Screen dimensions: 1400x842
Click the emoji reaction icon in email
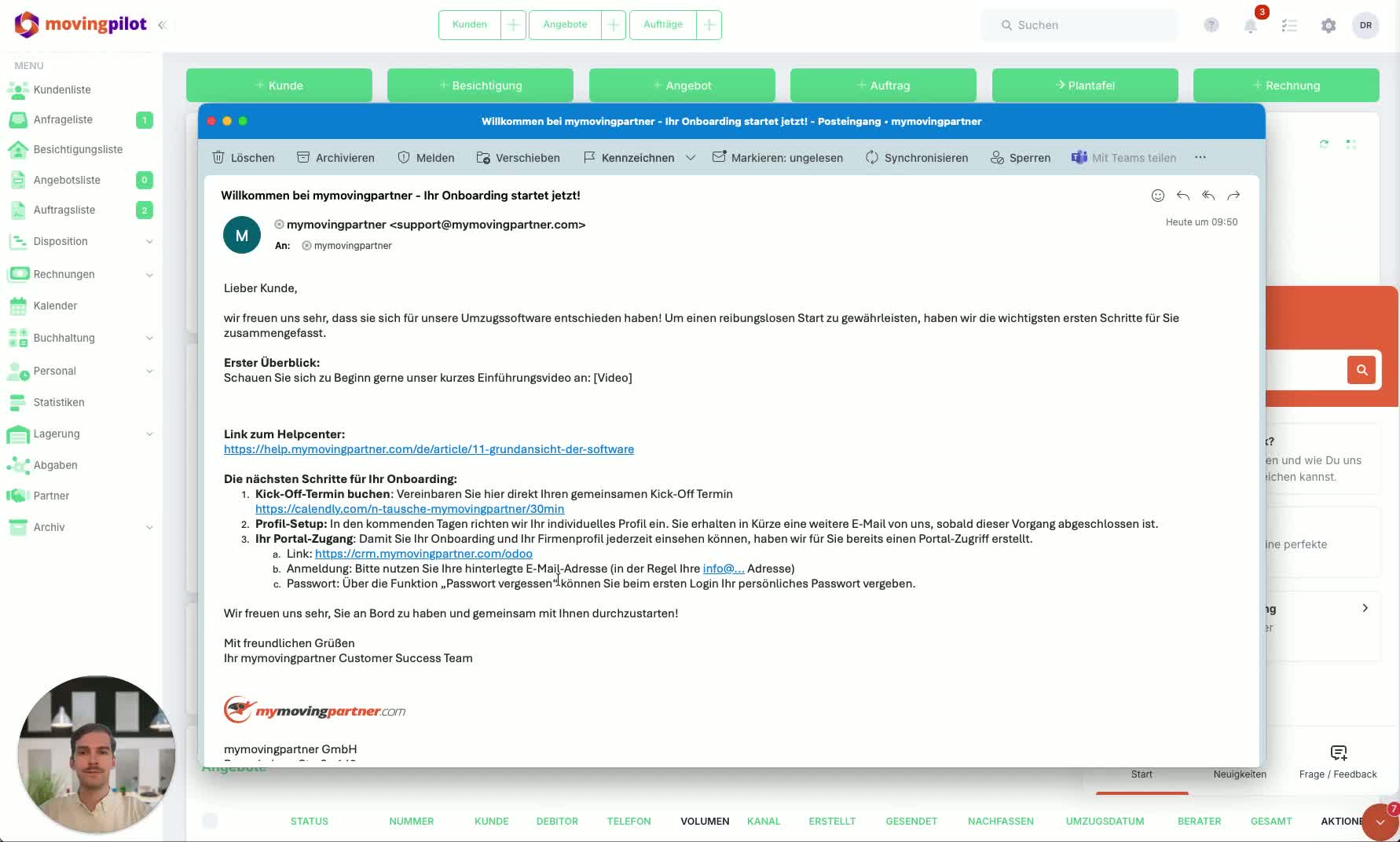pyautogui.click(x=1158, y=196)
